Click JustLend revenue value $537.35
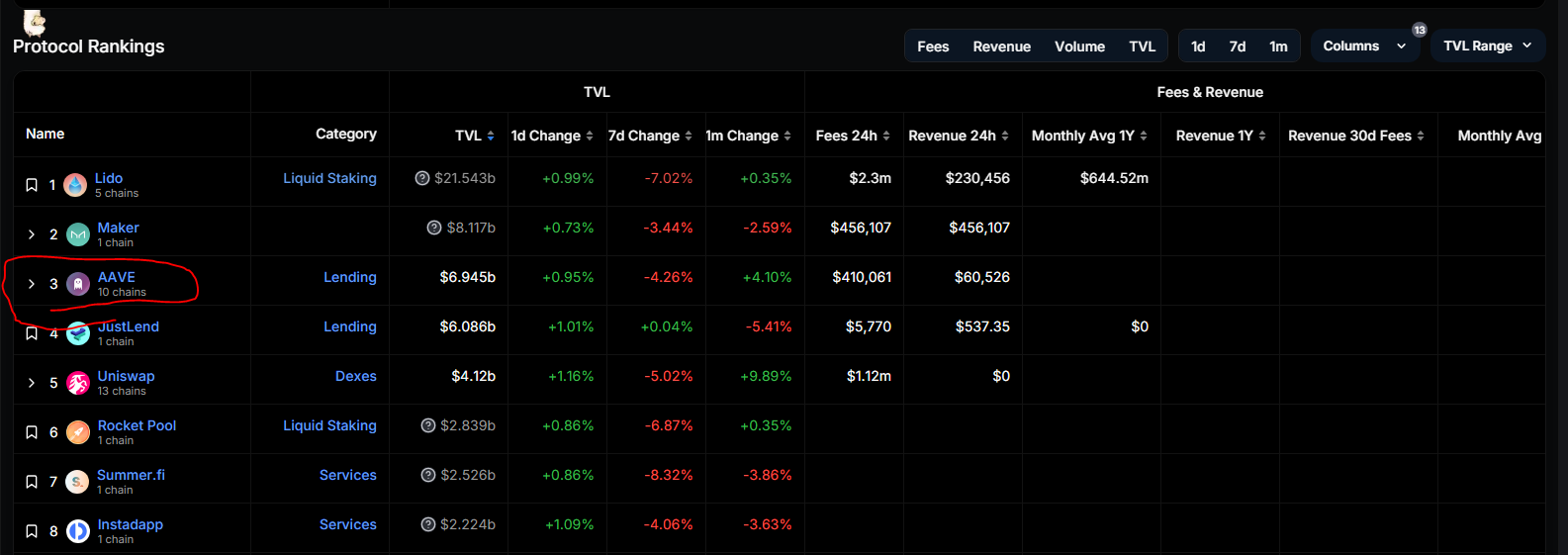The image size is (1568, 555). pos(982,326)
